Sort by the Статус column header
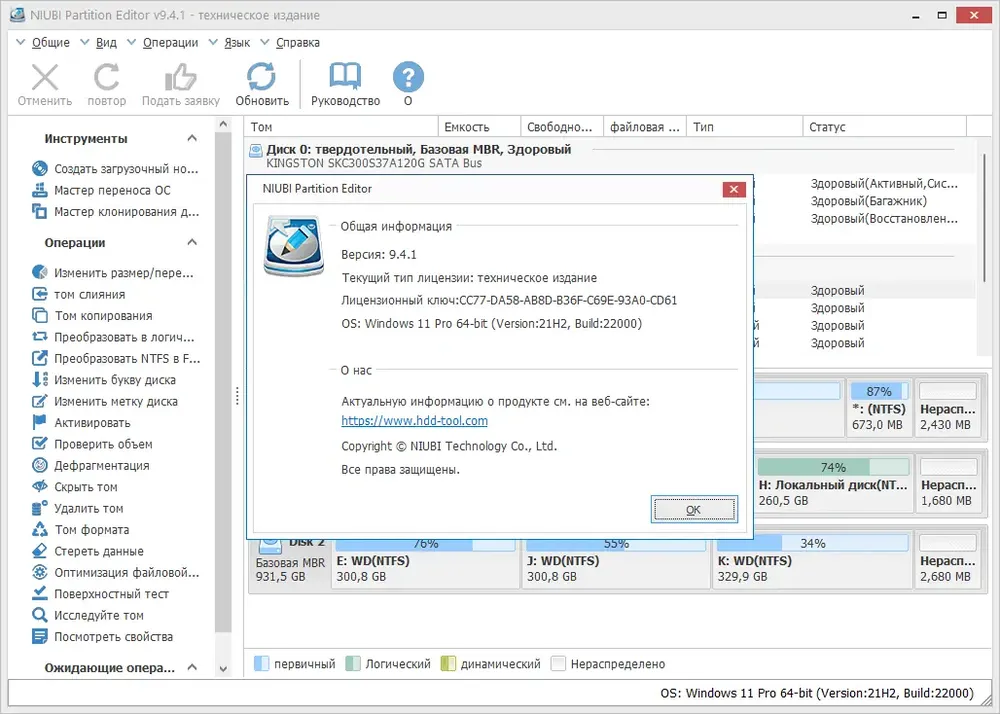 pyautogui.click(x=885, y=127)
